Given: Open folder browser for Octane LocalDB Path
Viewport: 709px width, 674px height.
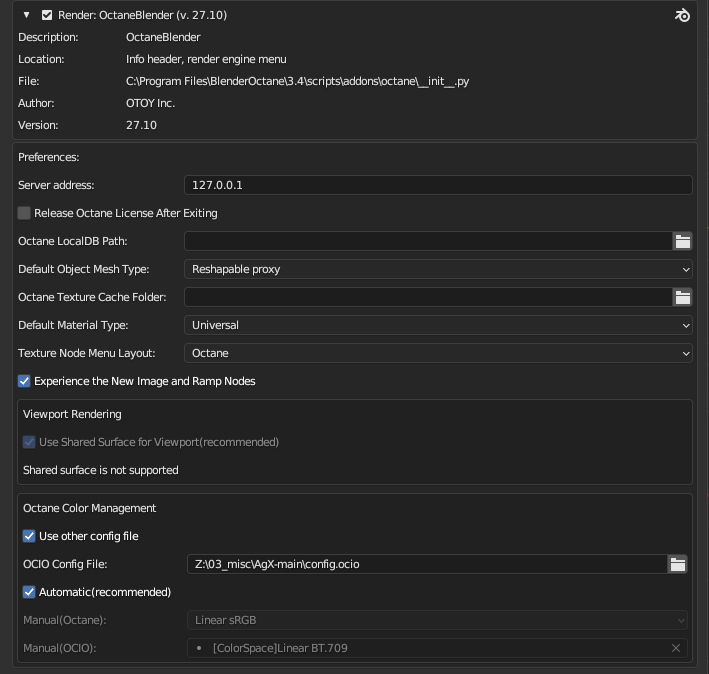Looking at the screenshot, I should pos(682,241).
